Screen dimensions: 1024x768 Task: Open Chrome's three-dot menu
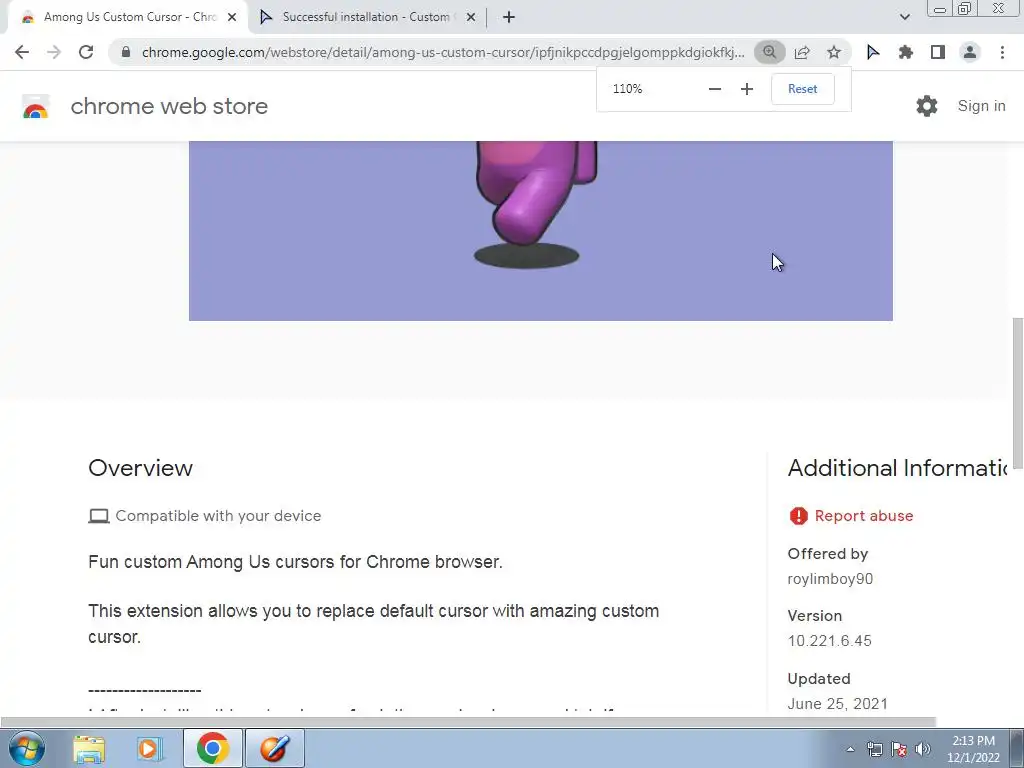click(x=1002, y=52)
